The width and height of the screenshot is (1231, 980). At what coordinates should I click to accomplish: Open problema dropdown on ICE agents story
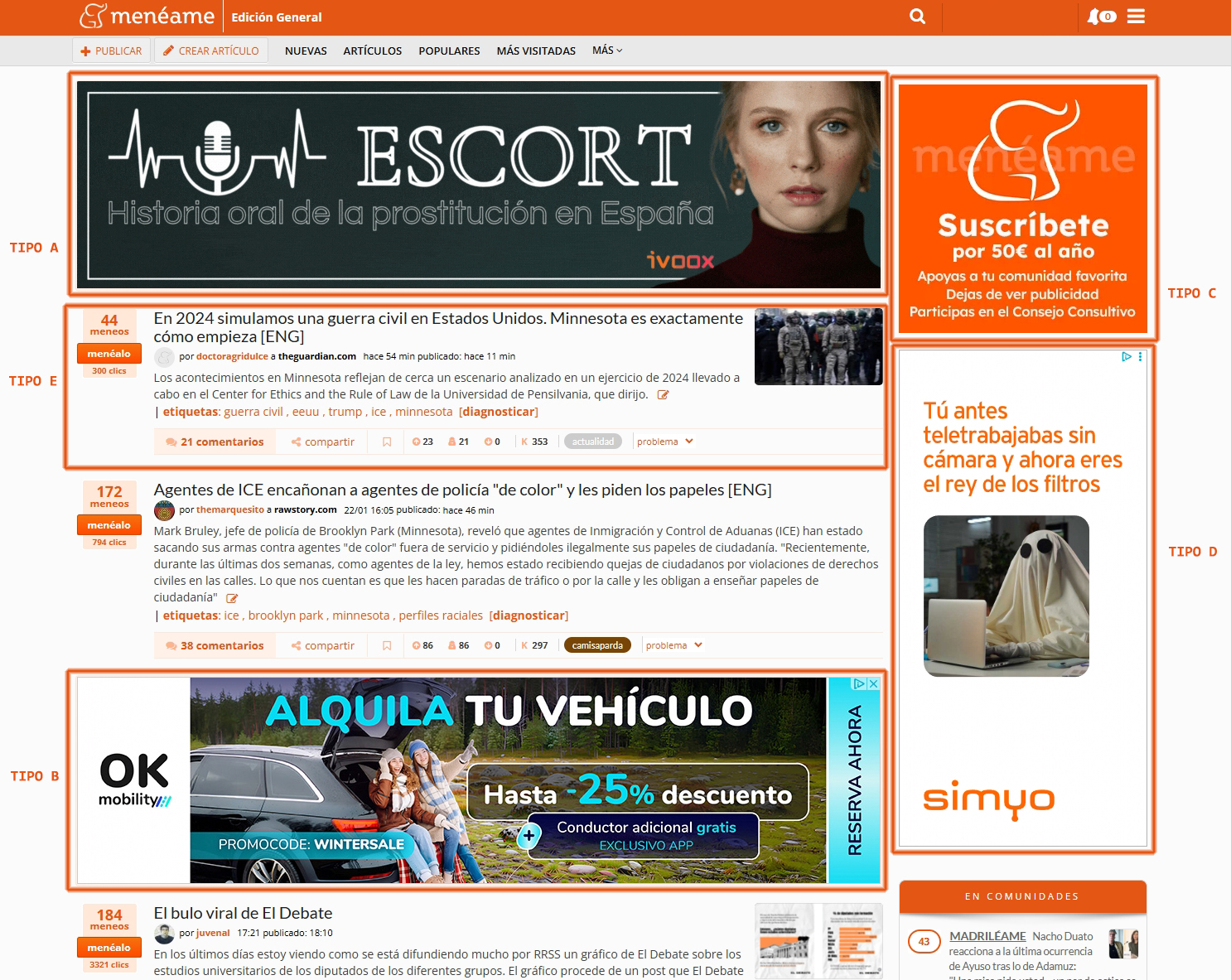coord(674,646)
